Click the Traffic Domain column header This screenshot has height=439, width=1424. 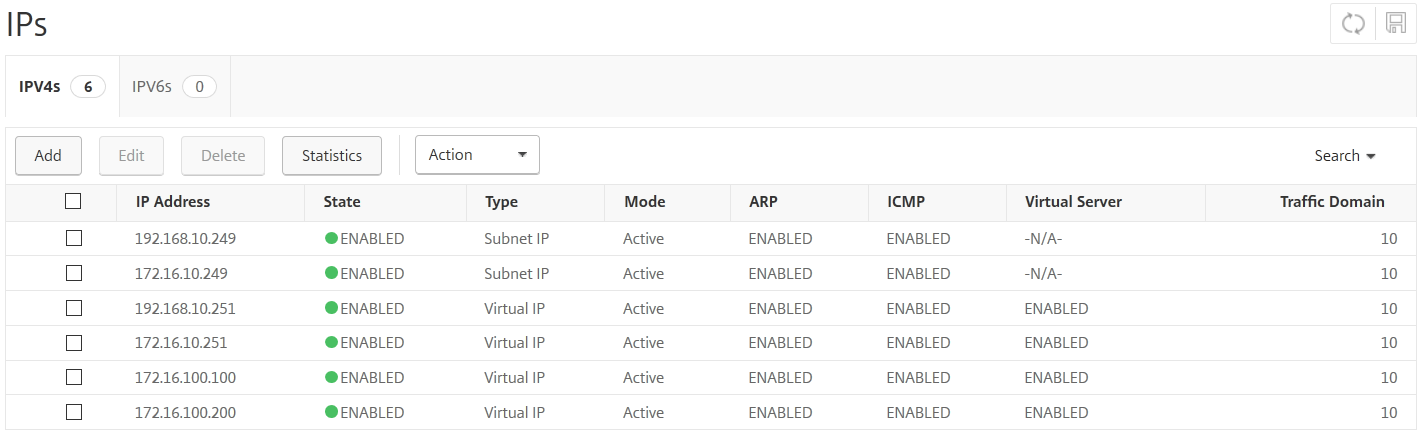pyautogui.click(x=1331, y=202)
